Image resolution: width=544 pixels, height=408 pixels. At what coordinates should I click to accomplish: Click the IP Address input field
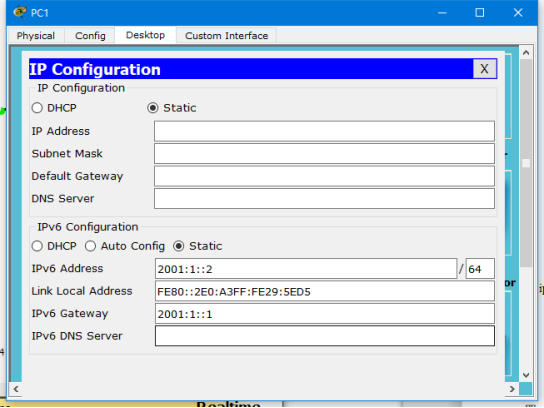click(x=324, y=131)
